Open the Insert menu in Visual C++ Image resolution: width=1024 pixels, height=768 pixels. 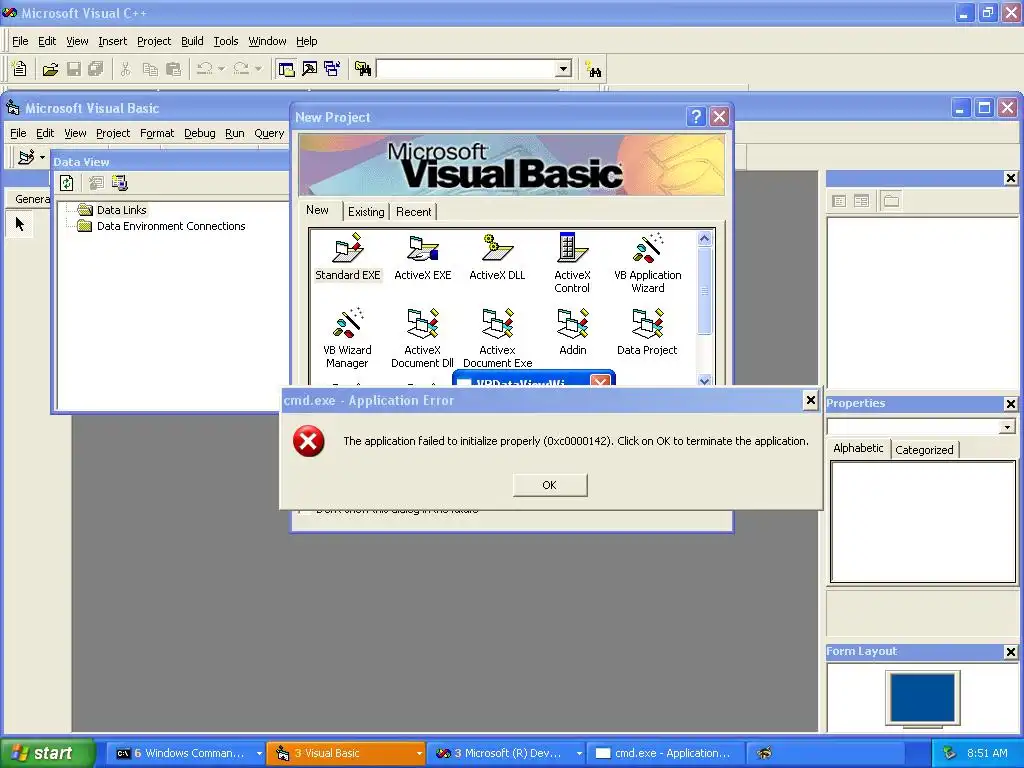[x=112, y=41]
